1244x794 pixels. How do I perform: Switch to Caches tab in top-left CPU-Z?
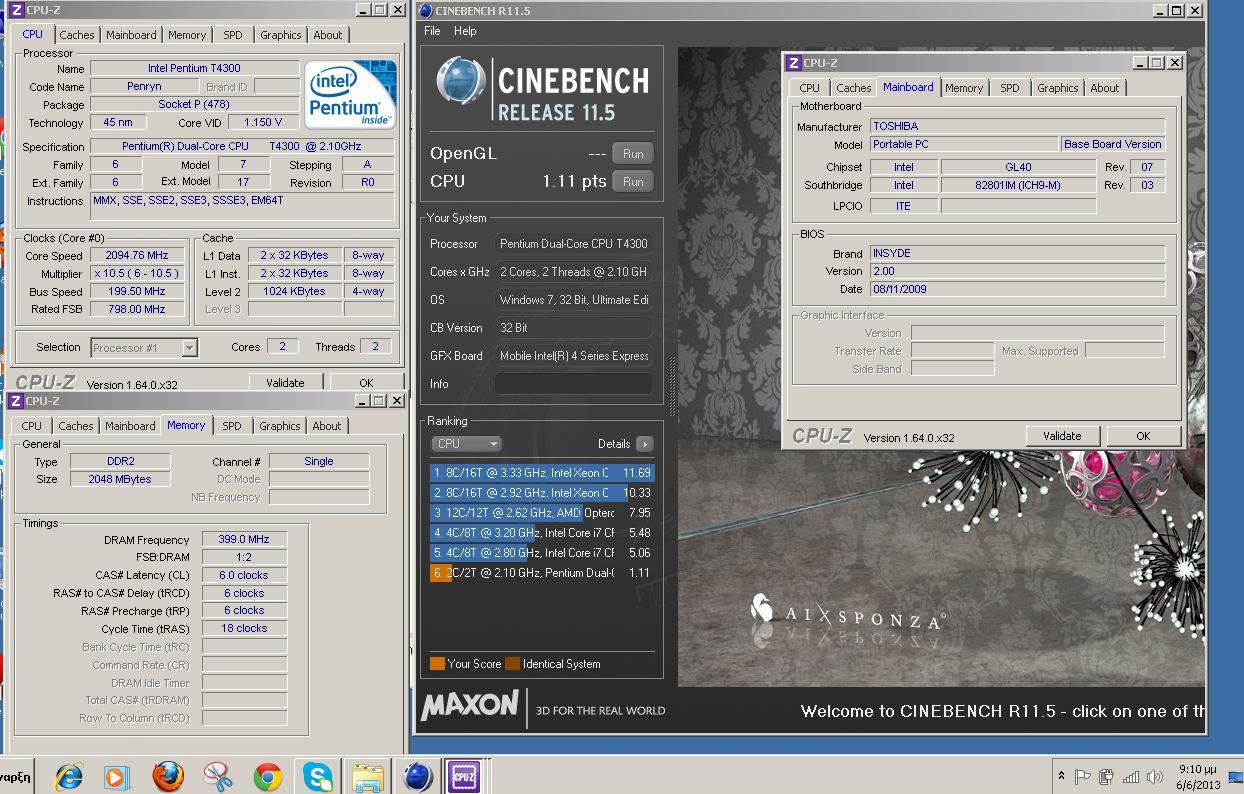[76, 34]
